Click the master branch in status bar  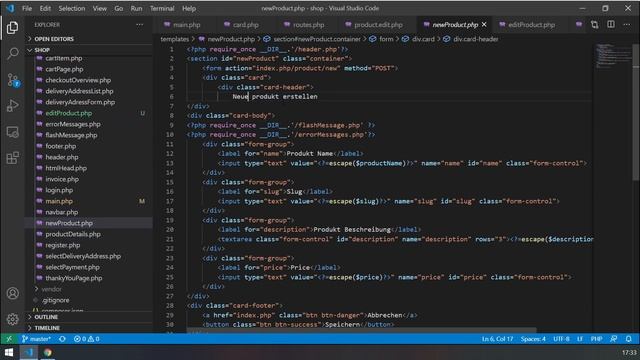point(36,339)
